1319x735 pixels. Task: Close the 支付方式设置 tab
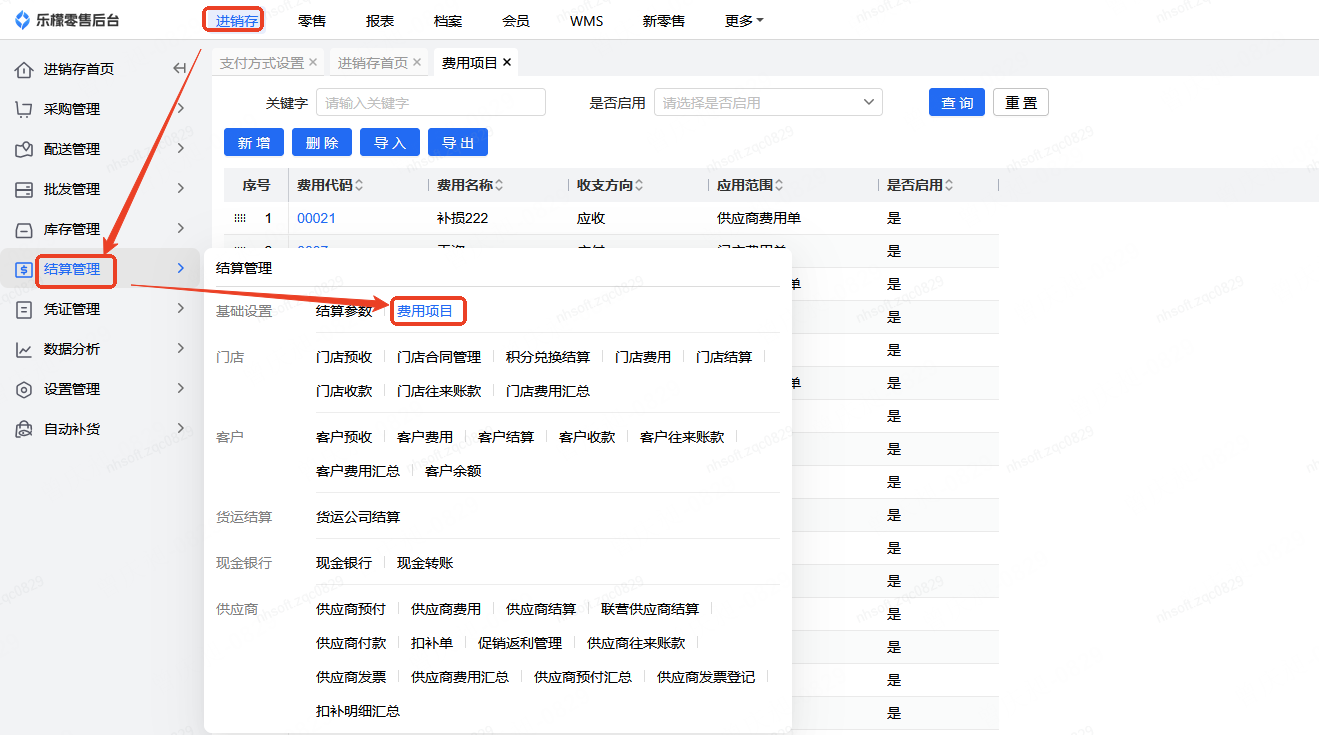coord(313,62)
